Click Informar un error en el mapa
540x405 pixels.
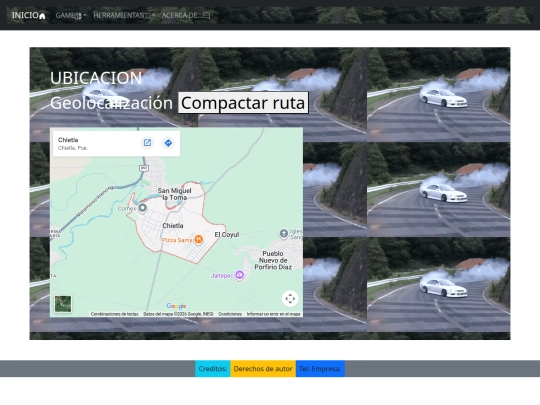point(273,314)
